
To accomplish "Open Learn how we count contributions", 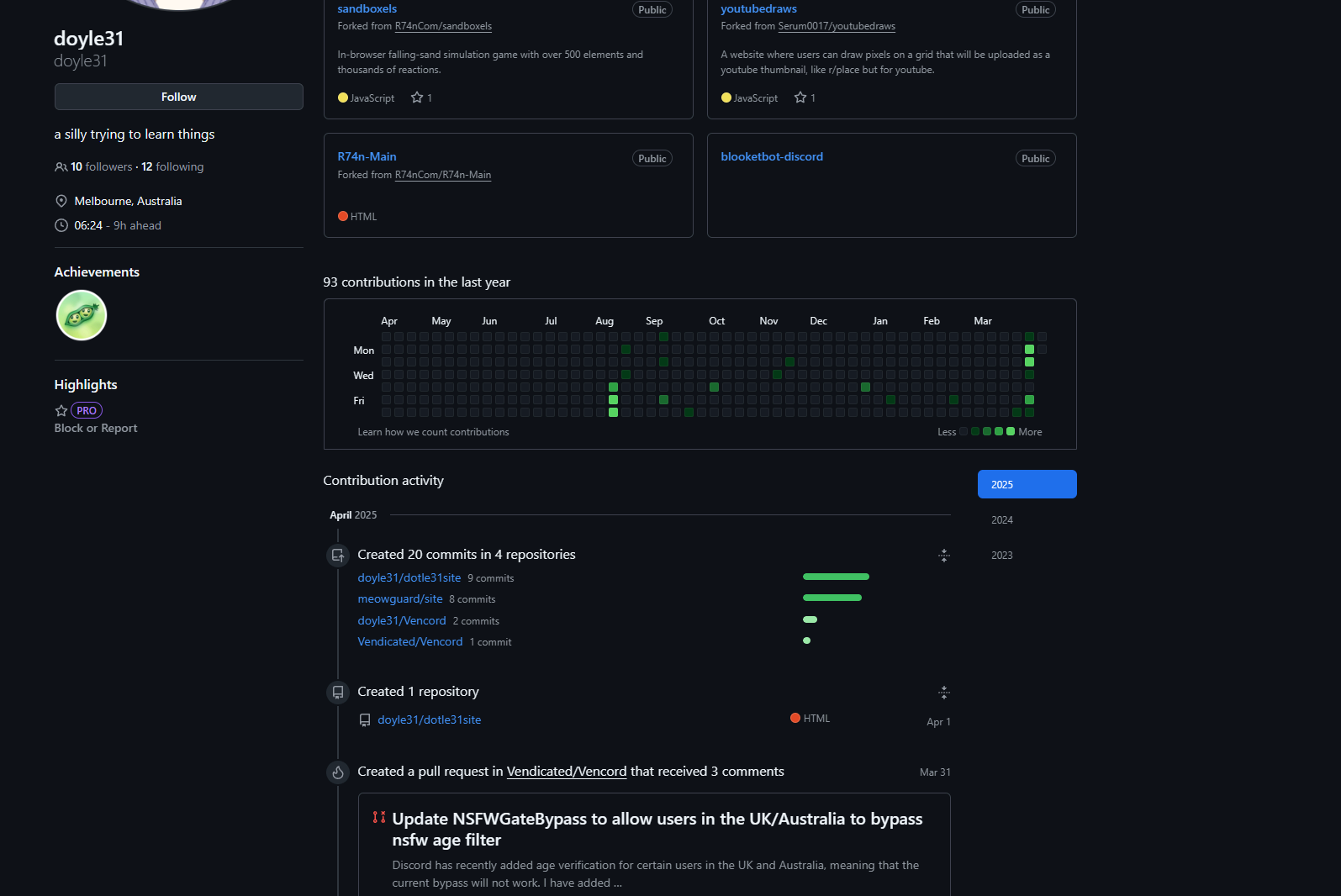I will [433, 432].
